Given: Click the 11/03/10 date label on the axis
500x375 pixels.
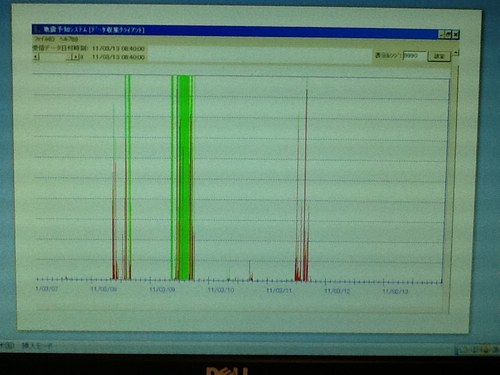Looking at the screenshot, I should pos(221,290).
